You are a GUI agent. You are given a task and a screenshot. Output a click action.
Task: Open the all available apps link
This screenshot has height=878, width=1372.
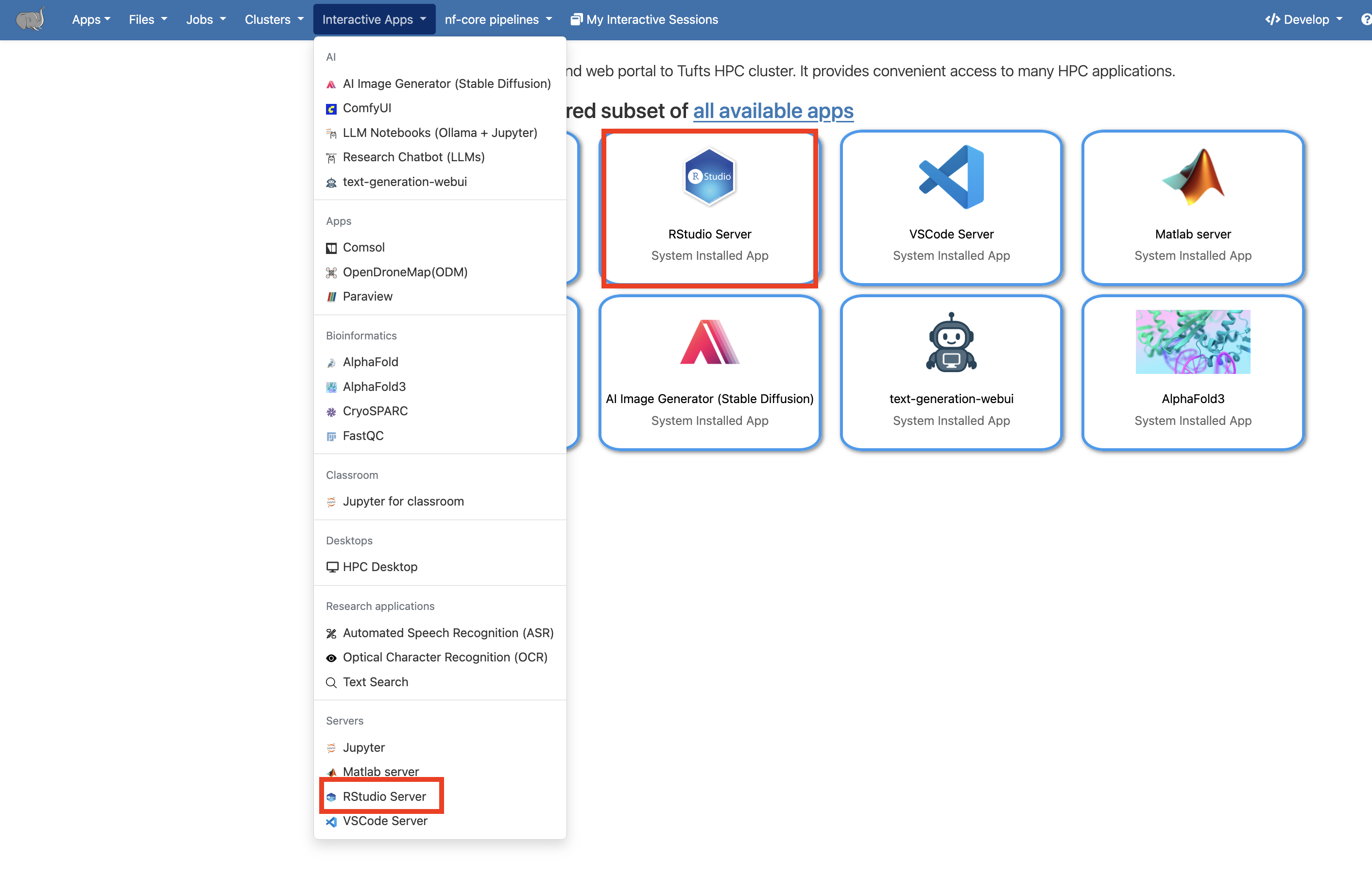(x=772, y=111)
